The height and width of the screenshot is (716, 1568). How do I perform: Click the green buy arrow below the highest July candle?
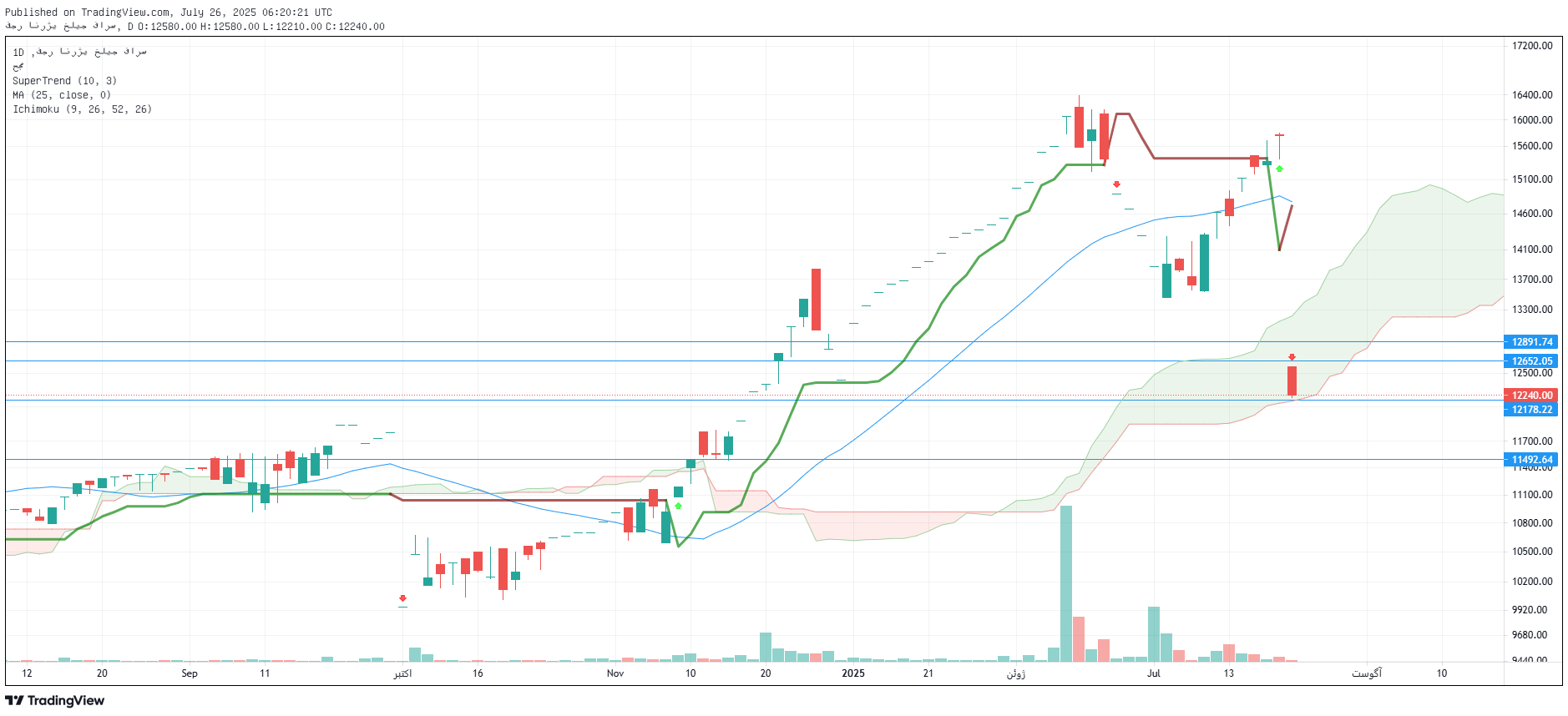[x=1279, y=169]
